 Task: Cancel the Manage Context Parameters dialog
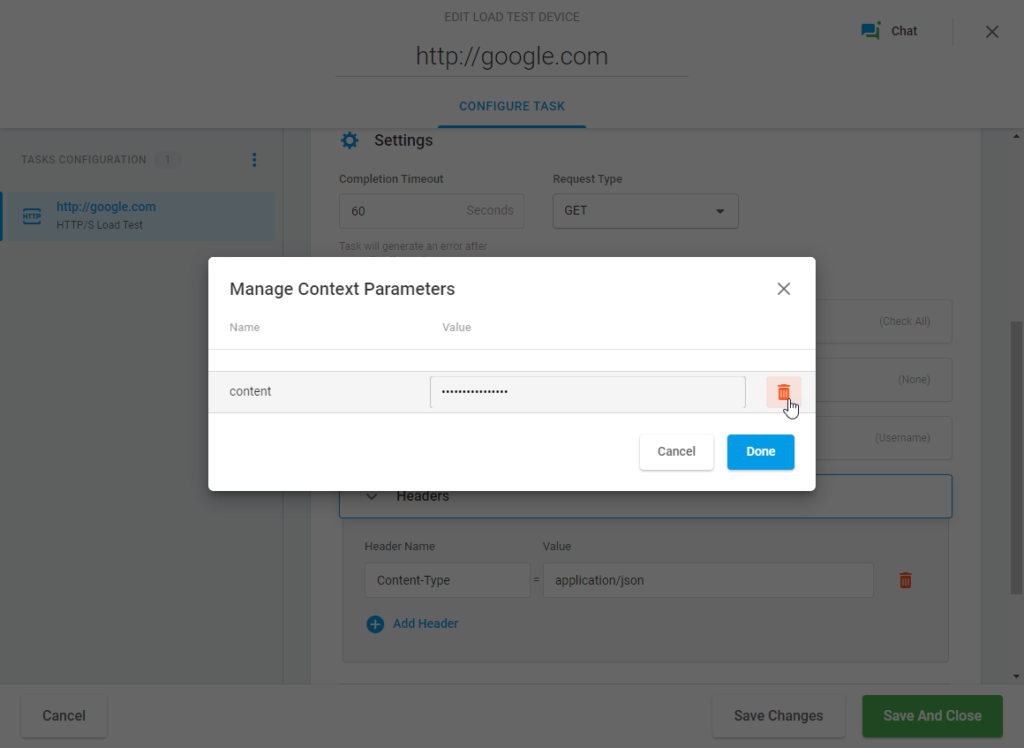[x=676, y=452]
